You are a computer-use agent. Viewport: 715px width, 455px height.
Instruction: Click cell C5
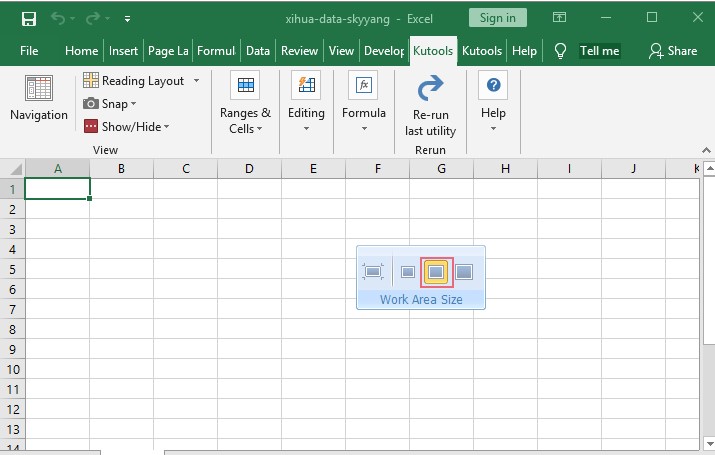(186, 269)
